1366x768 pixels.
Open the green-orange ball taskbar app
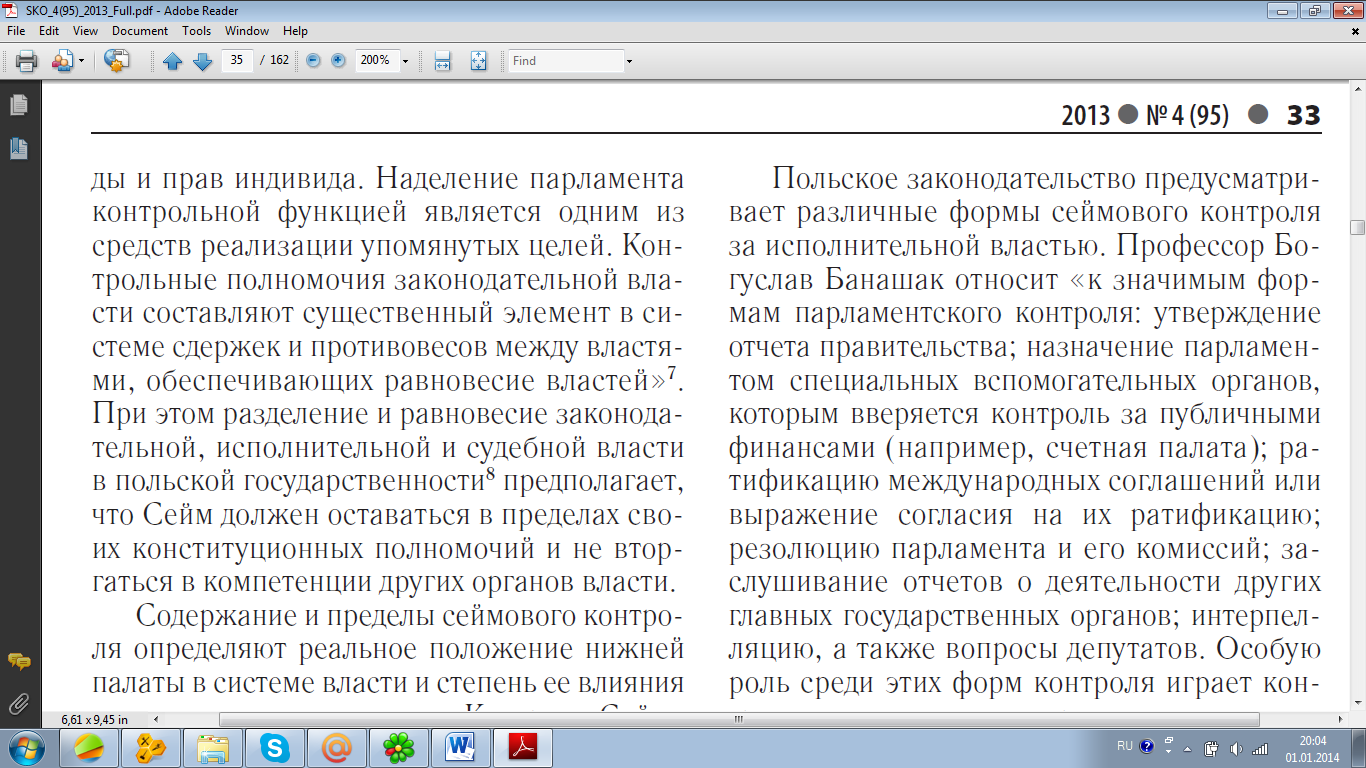click(89, 747)
